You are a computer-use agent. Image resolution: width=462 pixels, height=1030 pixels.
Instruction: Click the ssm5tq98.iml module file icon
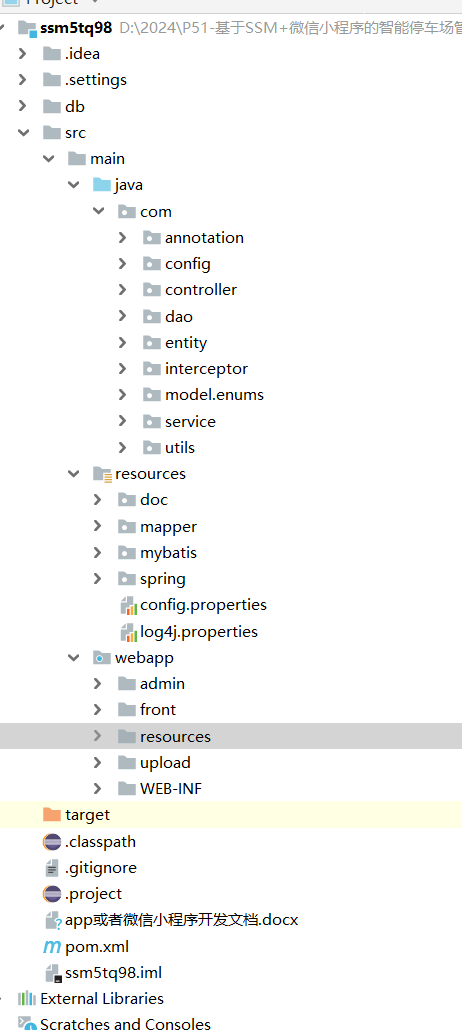click(x=53, y=973)
